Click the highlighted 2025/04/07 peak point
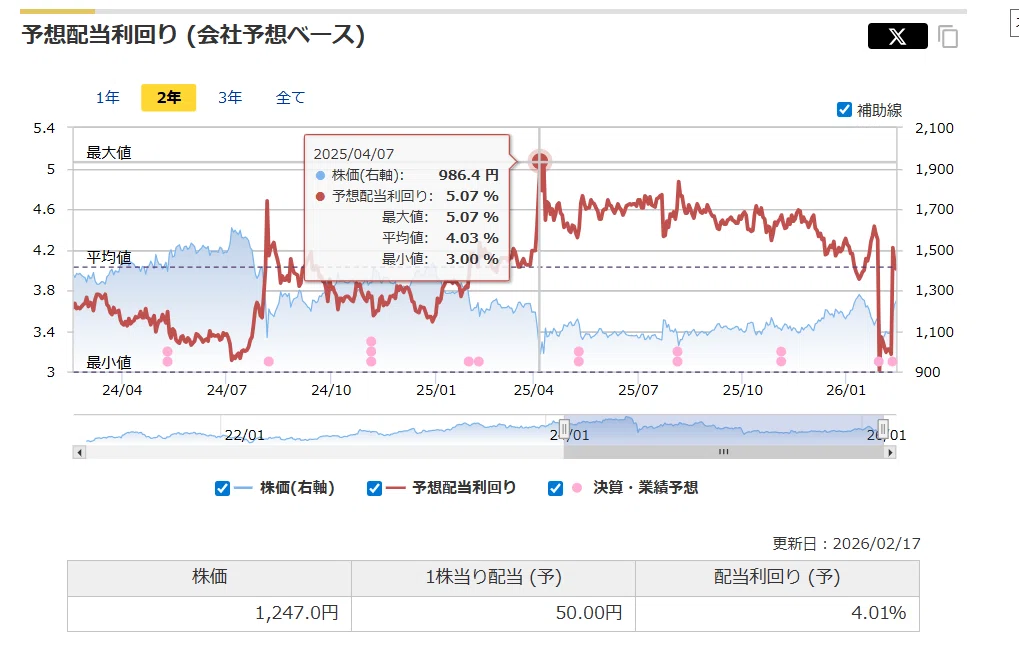Image resolution: width=1019 pixels, height=671 pixels. pyautogui.click(x=539, y=160)
